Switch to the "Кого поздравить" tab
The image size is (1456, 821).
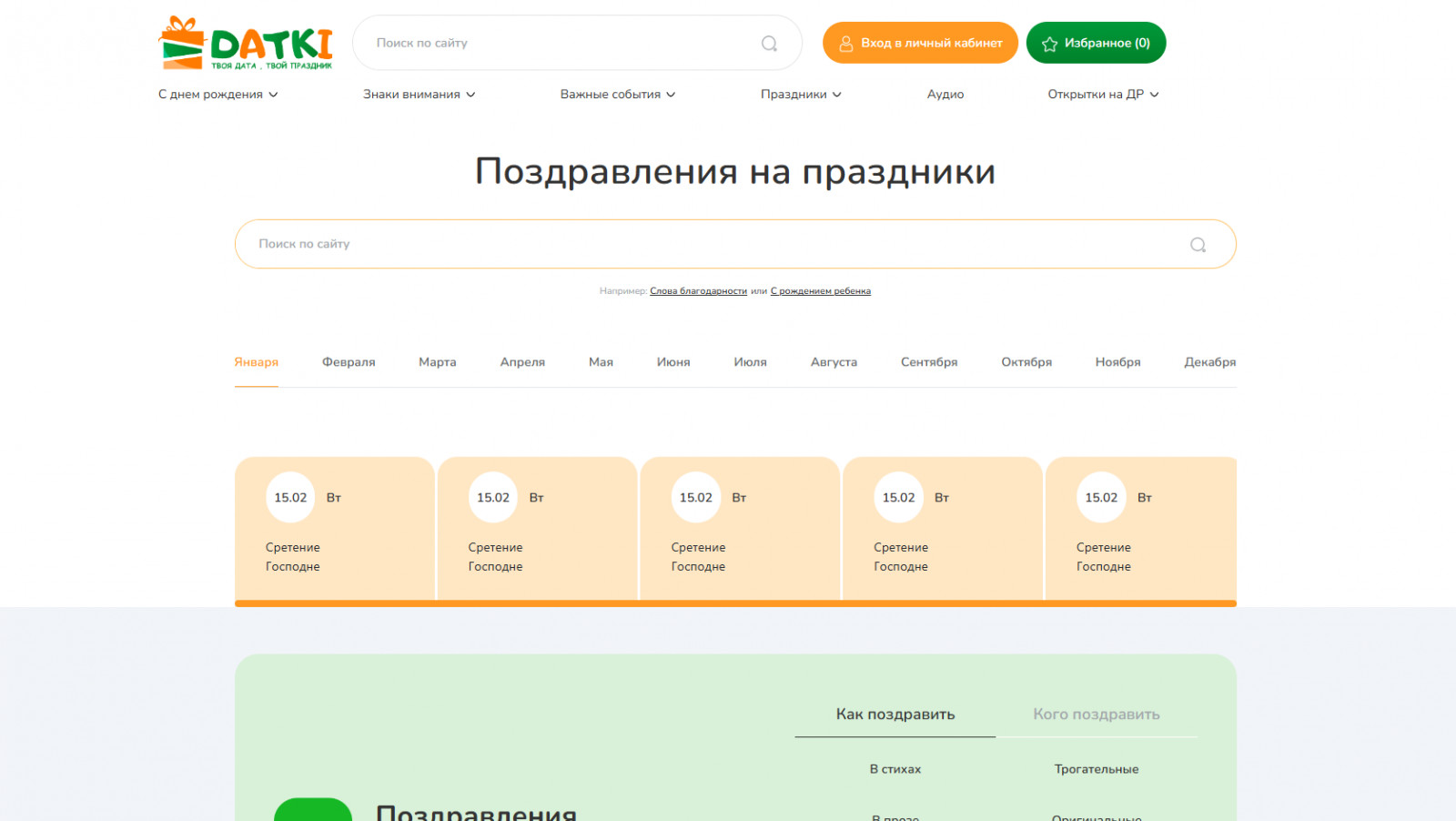[1097, 715]
